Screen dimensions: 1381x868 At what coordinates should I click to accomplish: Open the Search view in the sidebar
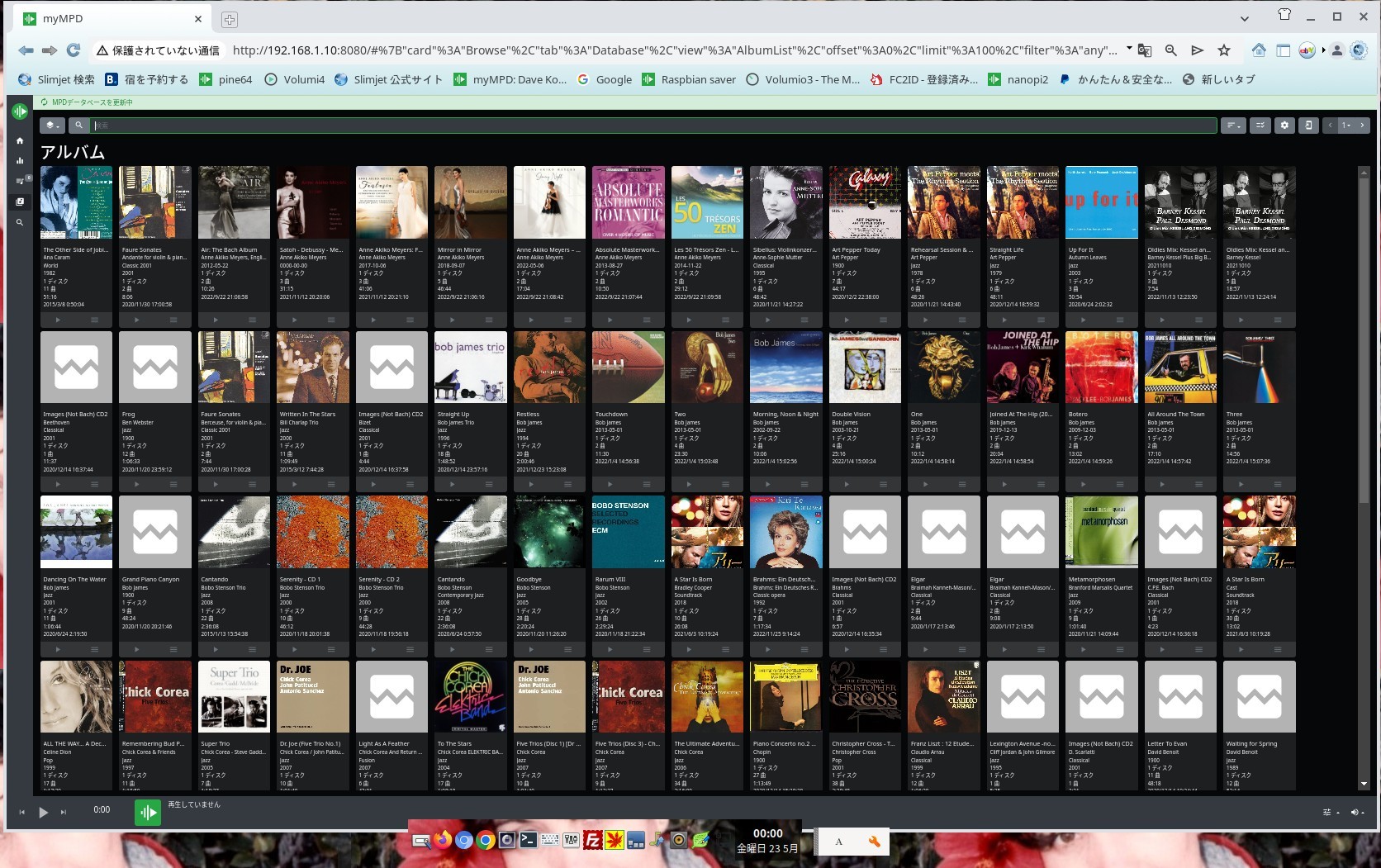click(x=20, y=222)
